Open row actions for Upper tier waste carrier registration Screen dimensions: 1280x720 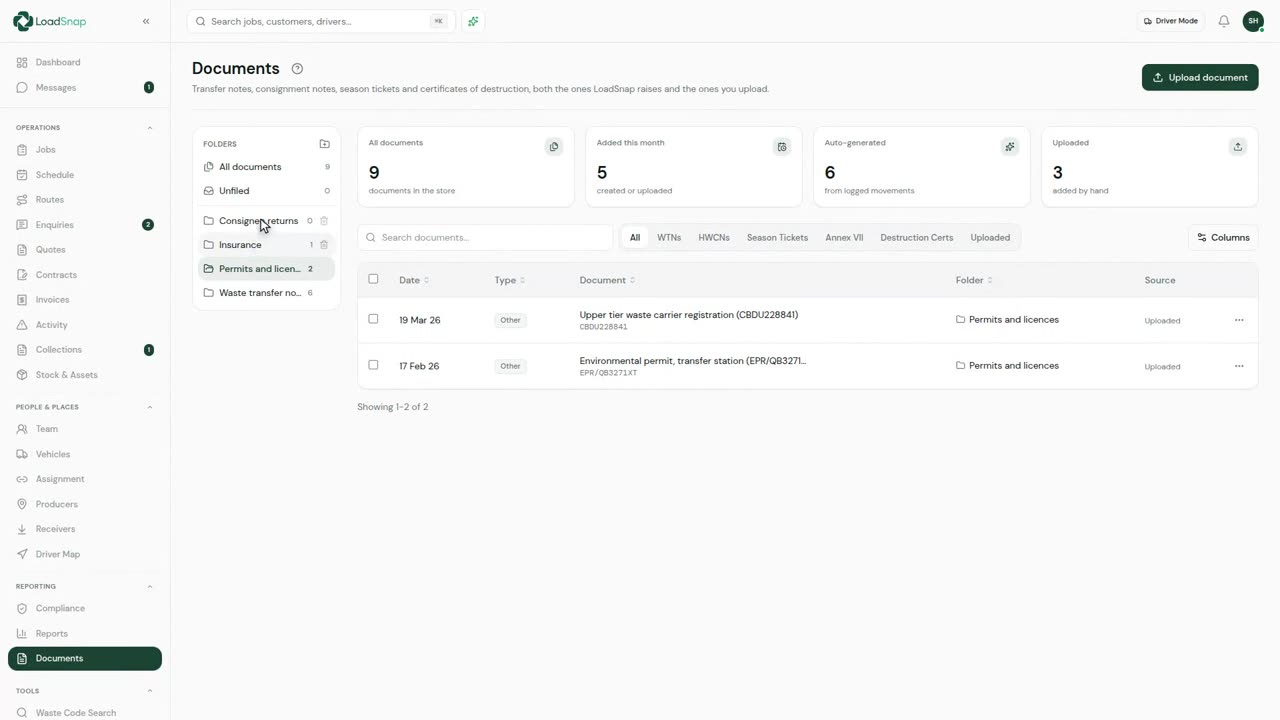click(1239, 320)
